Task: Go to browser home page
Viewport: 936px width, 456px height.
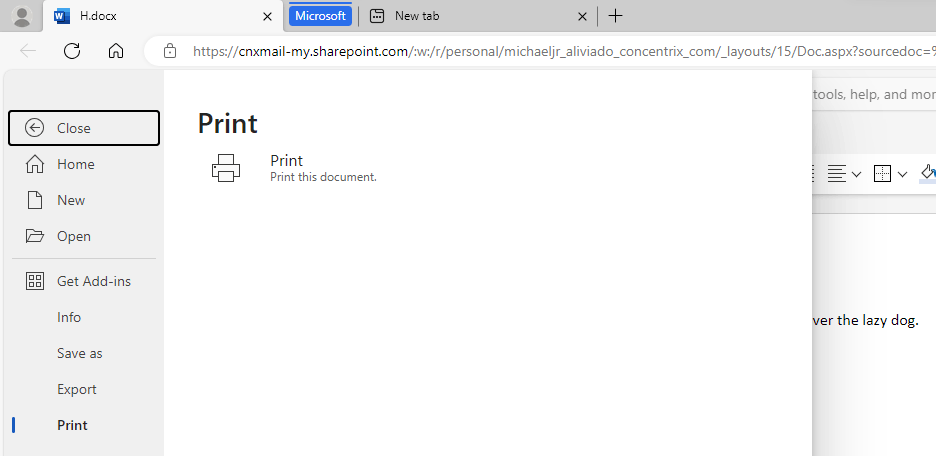Action: coord(116,51)
